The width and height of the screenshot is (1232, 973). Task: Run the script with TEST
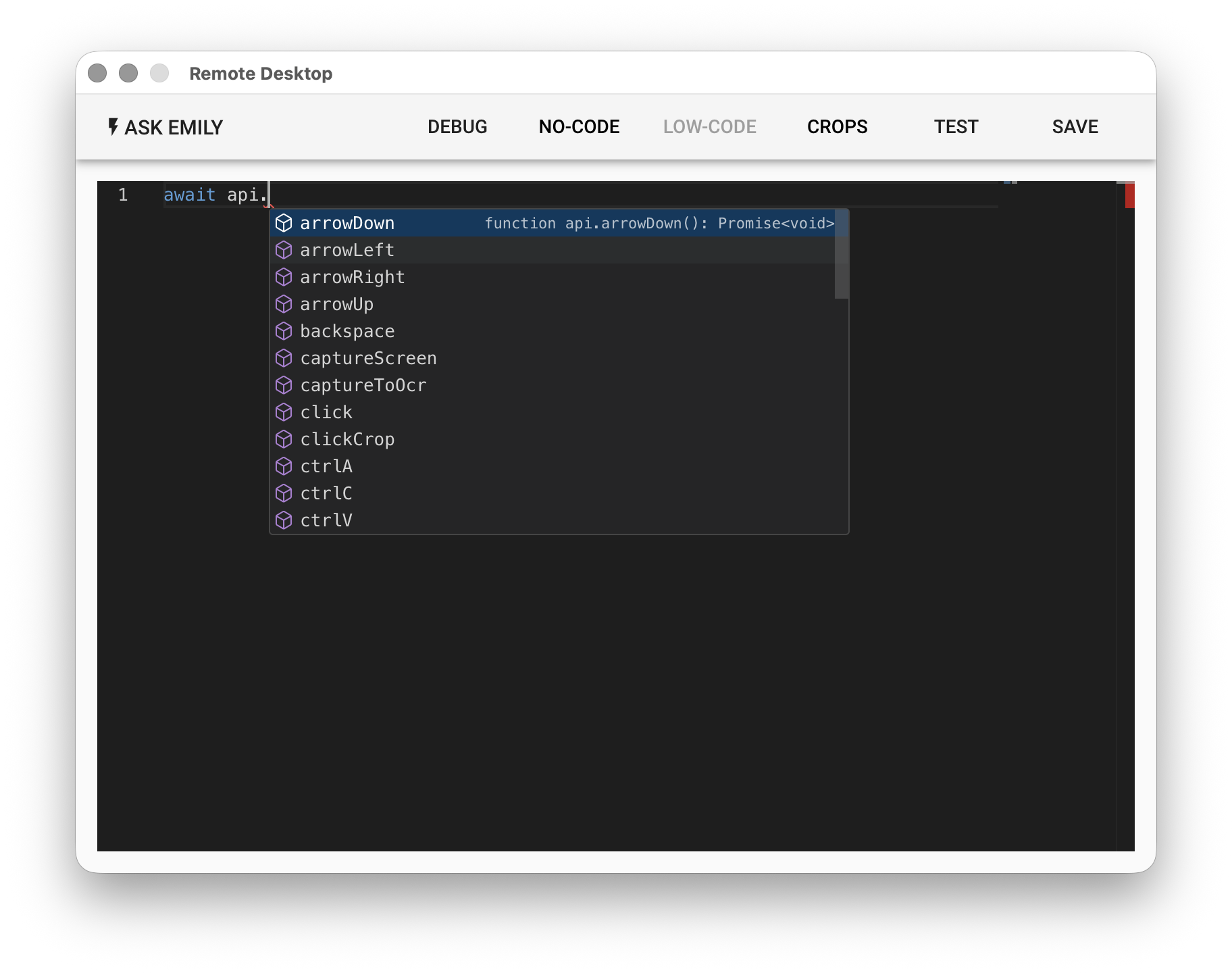point(956,127)
